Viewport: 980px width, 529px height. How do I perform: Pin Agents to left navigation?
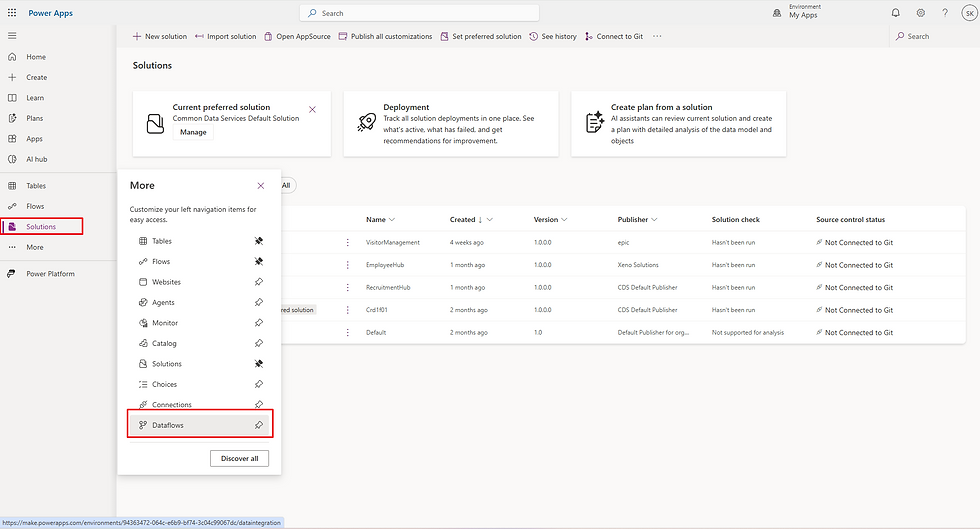point(259,303)
